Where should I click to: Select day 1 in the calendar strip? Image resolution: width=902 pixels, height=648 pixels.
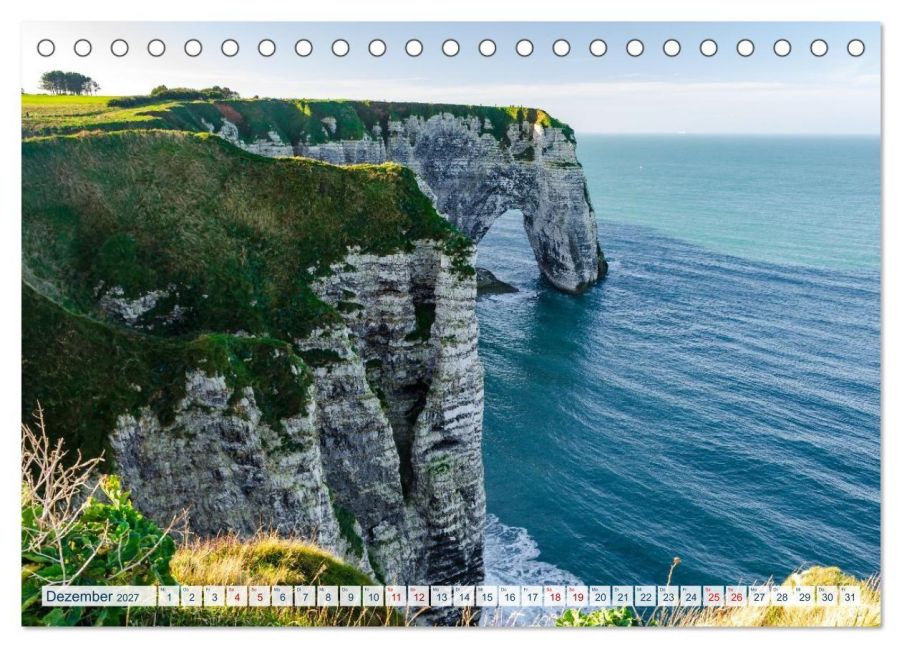pos(169,597)
